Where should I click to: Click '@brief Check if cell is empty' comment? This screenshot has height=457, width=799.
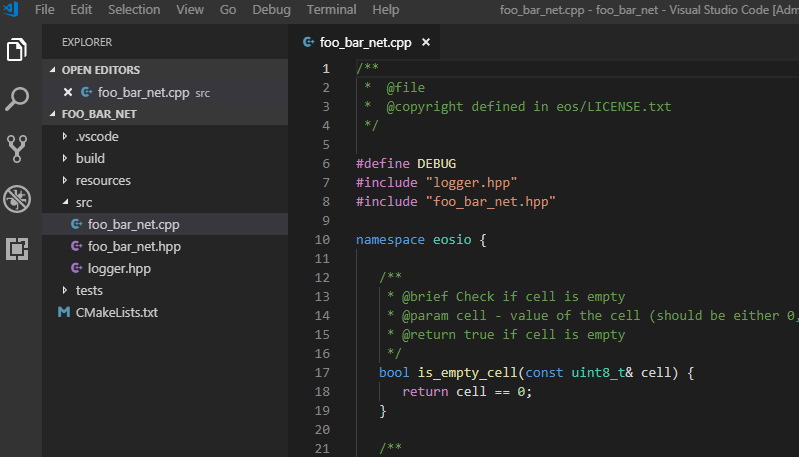click(x=513, y=297)
